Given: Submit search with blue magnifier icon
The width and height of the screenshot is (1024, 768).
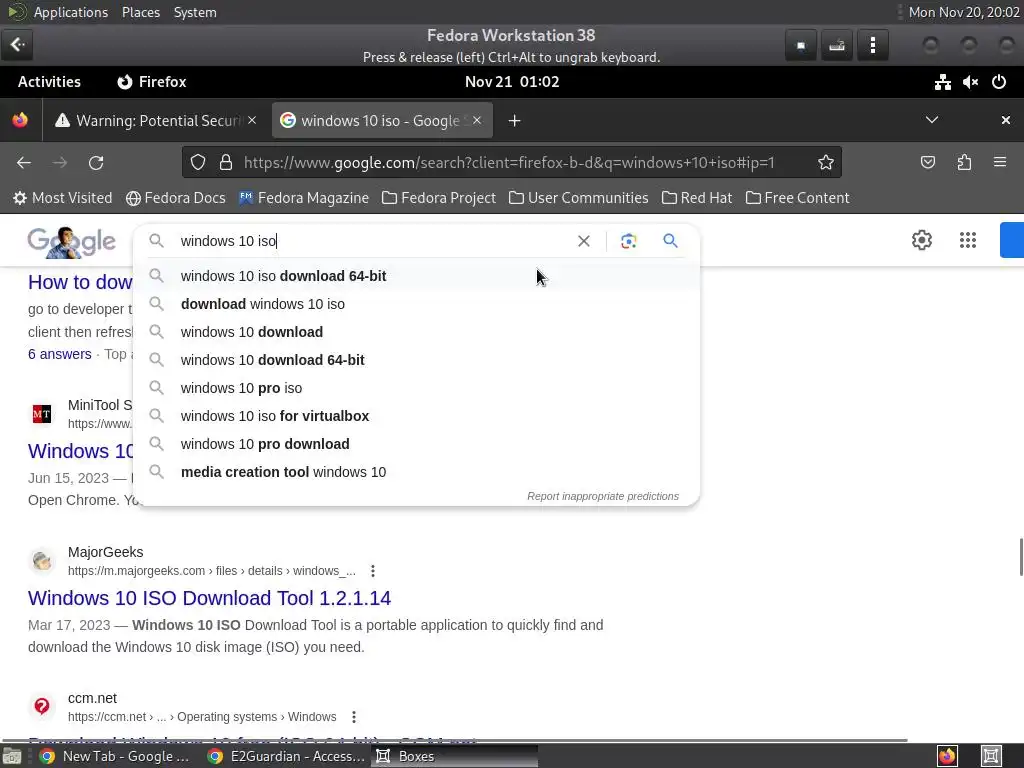Looking at the screenshot, I should 670,240.
